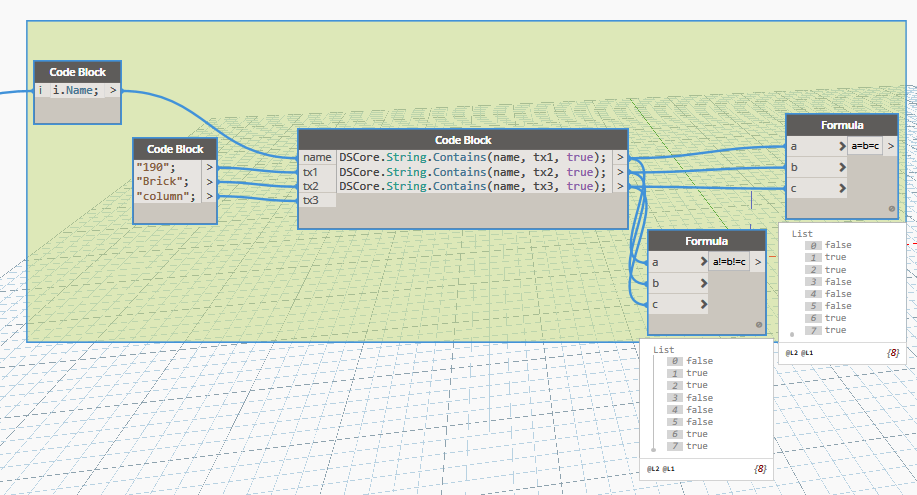Select index 7 true in the a!=b!=c Formula preview
Screen dimensions: 917x495
[x=687, y=446]
